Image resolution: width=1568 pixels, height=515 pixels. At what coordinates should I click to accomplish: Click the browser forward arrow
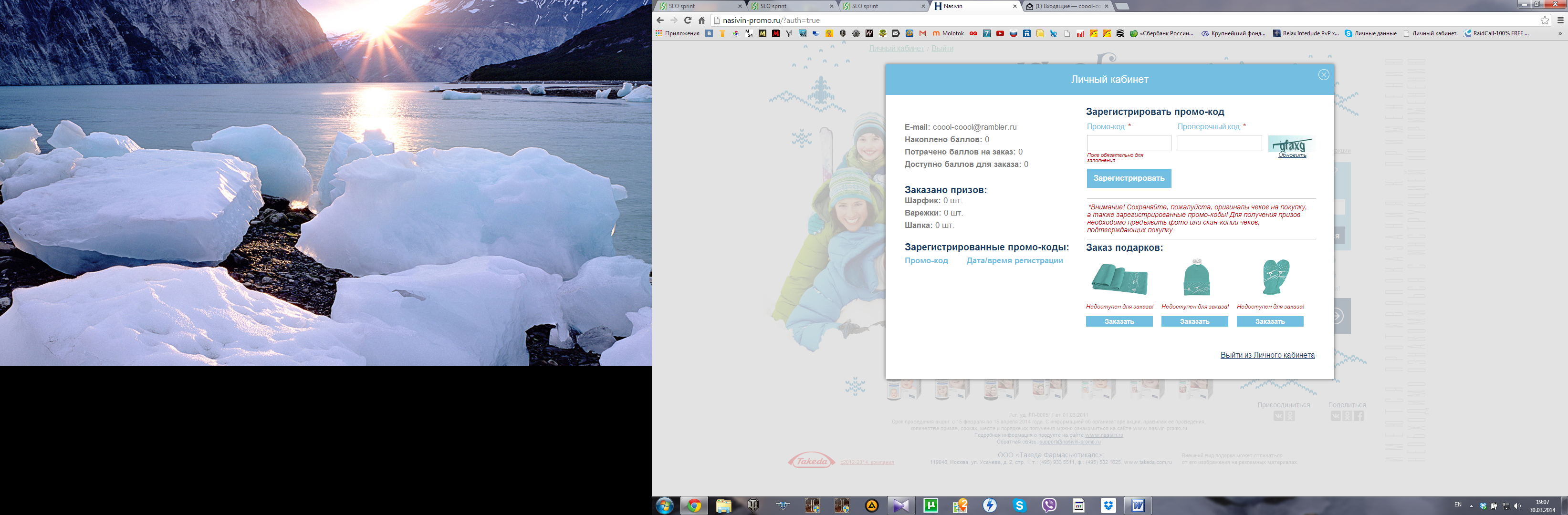click(674, 20)
